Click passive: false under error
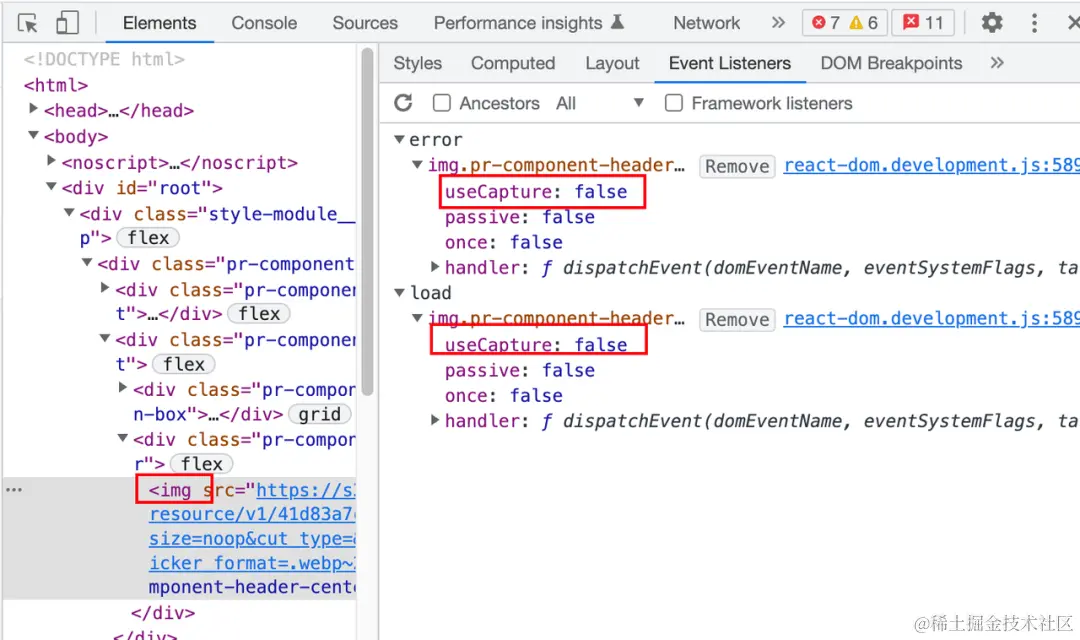The image size is (1080, 640). 519,217
